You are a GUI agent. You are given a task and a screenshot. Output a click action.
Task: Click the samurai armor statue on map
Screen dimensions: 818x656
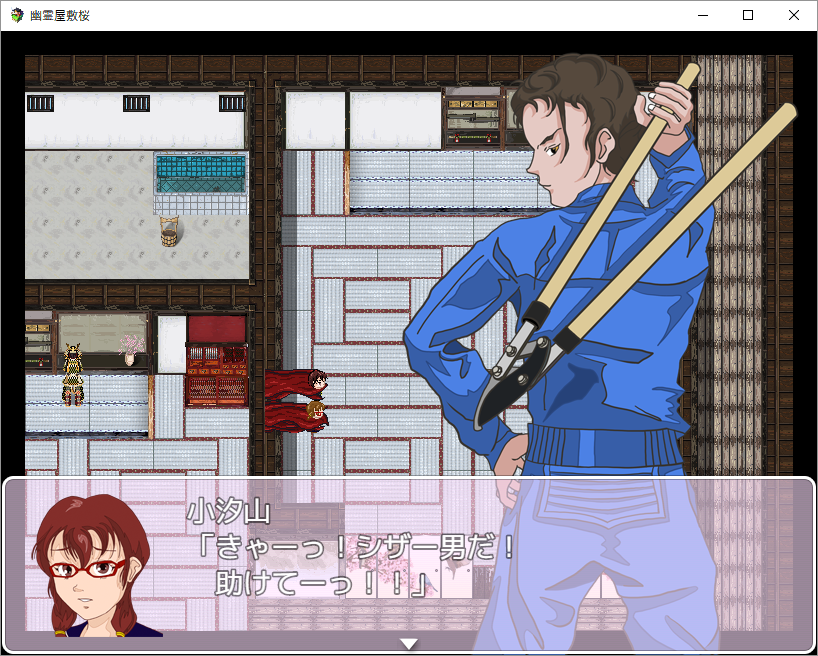click(x=73, y=374)
